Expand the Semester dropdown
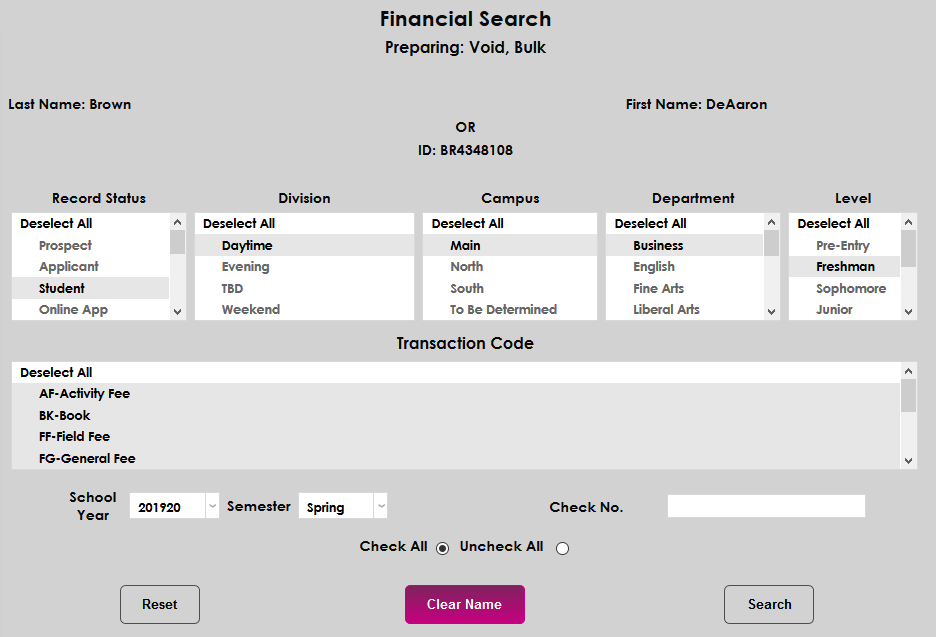The image size is (936, 637). click(x=380, y=506)
